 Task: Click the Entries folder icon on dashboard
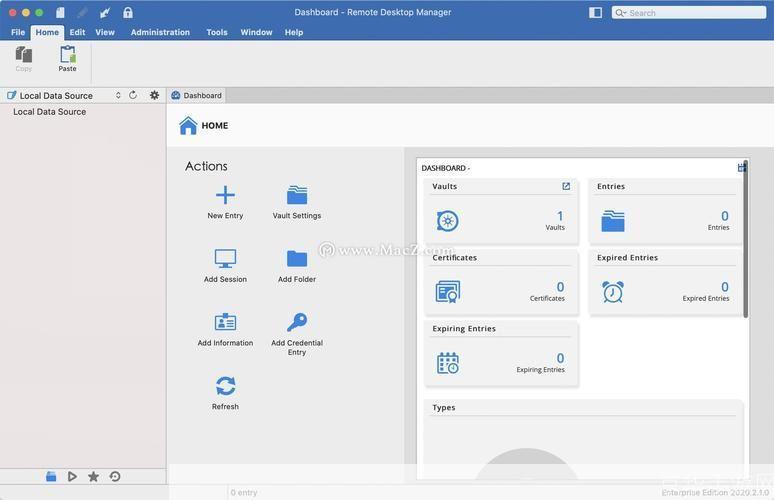[613, 221]
